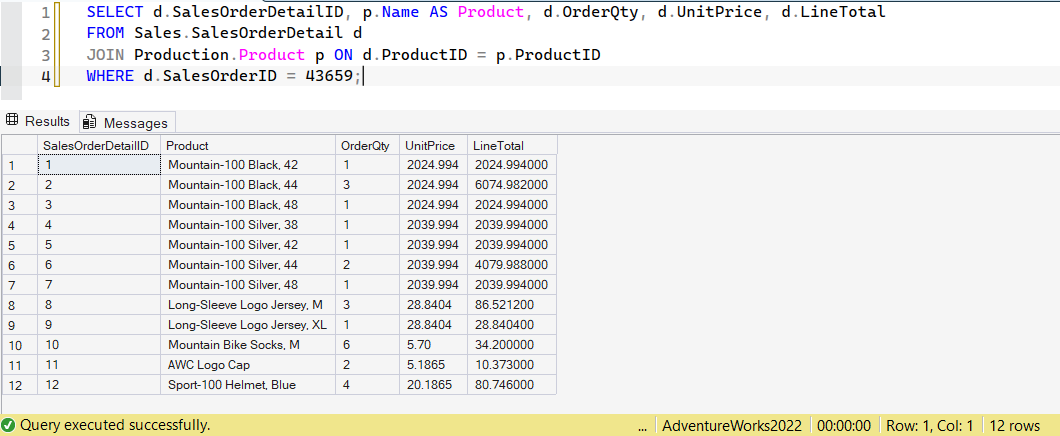Image resolution: width=1060 pixels, height=436 pixels.
Task: Select row header 12 in results
Action: click(20, 385)
